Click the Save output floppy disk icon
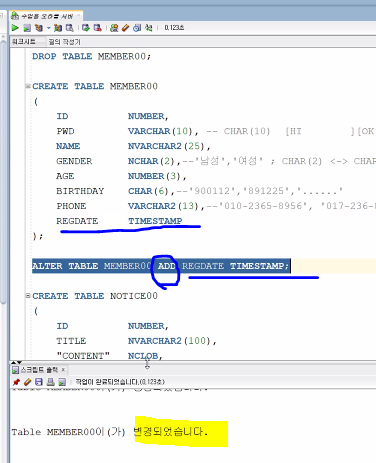 (x=39, y=382)
